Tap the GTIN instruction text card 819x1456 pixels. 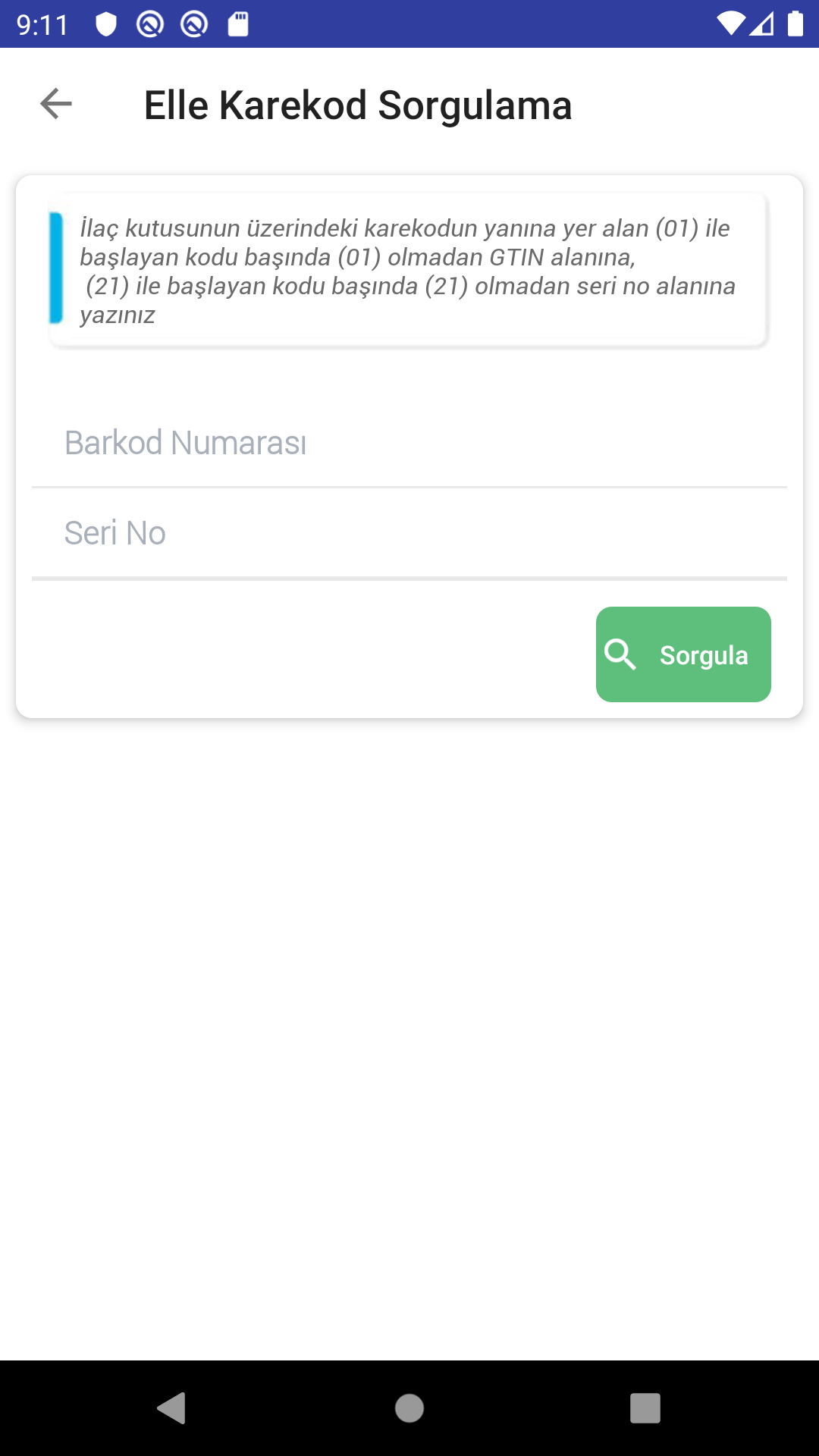[409, 271]
